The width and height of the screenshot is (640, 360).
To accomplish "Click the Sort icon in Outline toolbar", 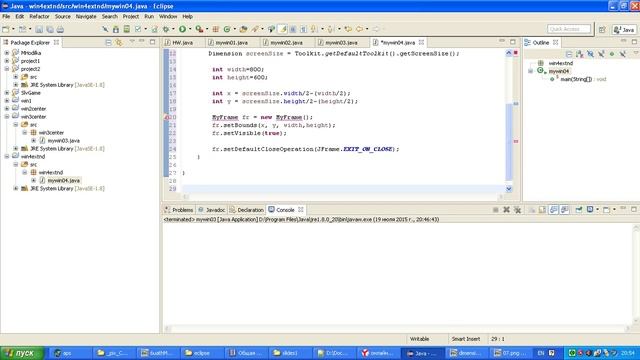I will (580, 54).
